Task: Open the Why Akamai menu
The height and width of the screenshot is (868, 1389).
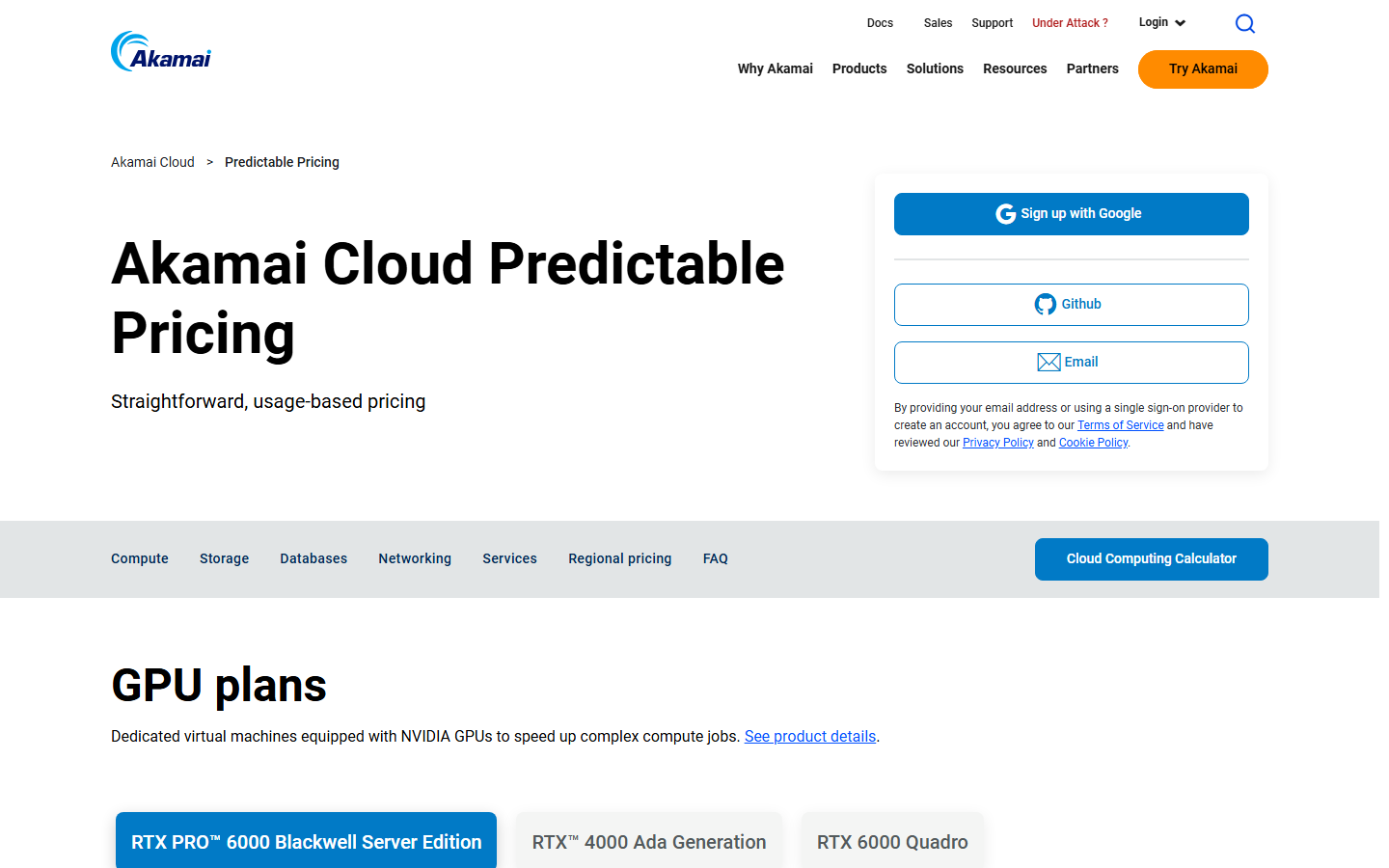Action: (775, 68)
